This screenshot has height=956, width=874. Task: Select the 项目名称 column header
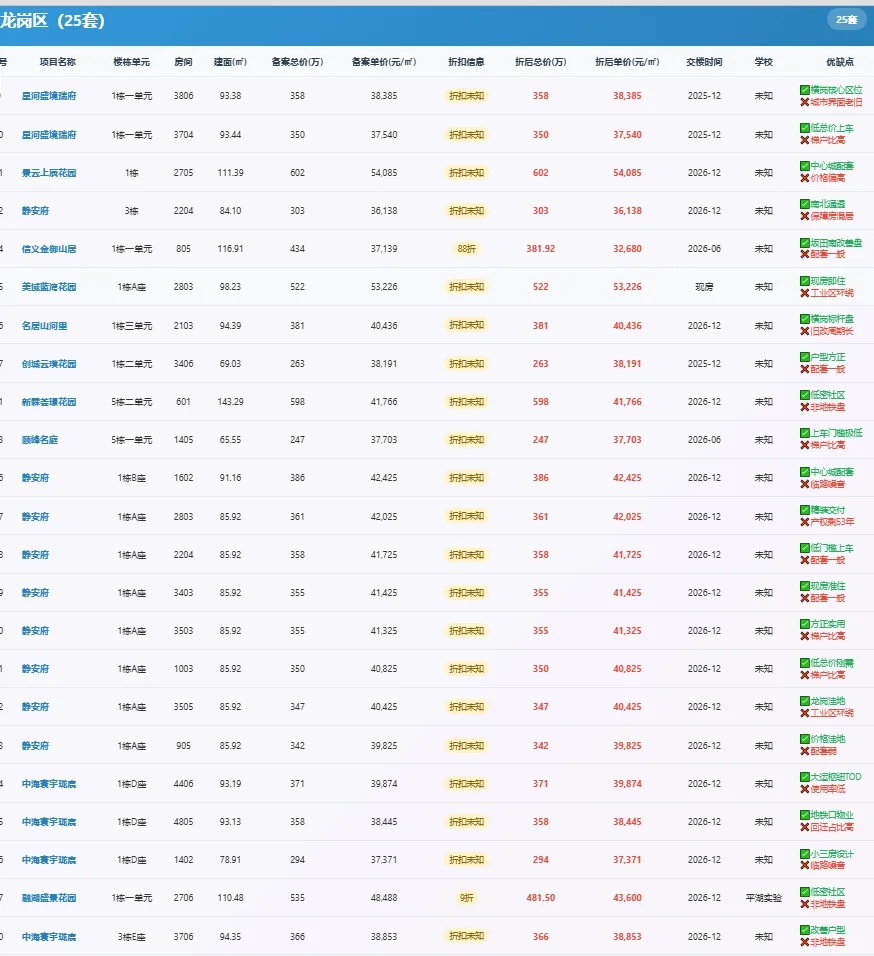(57, 62)
